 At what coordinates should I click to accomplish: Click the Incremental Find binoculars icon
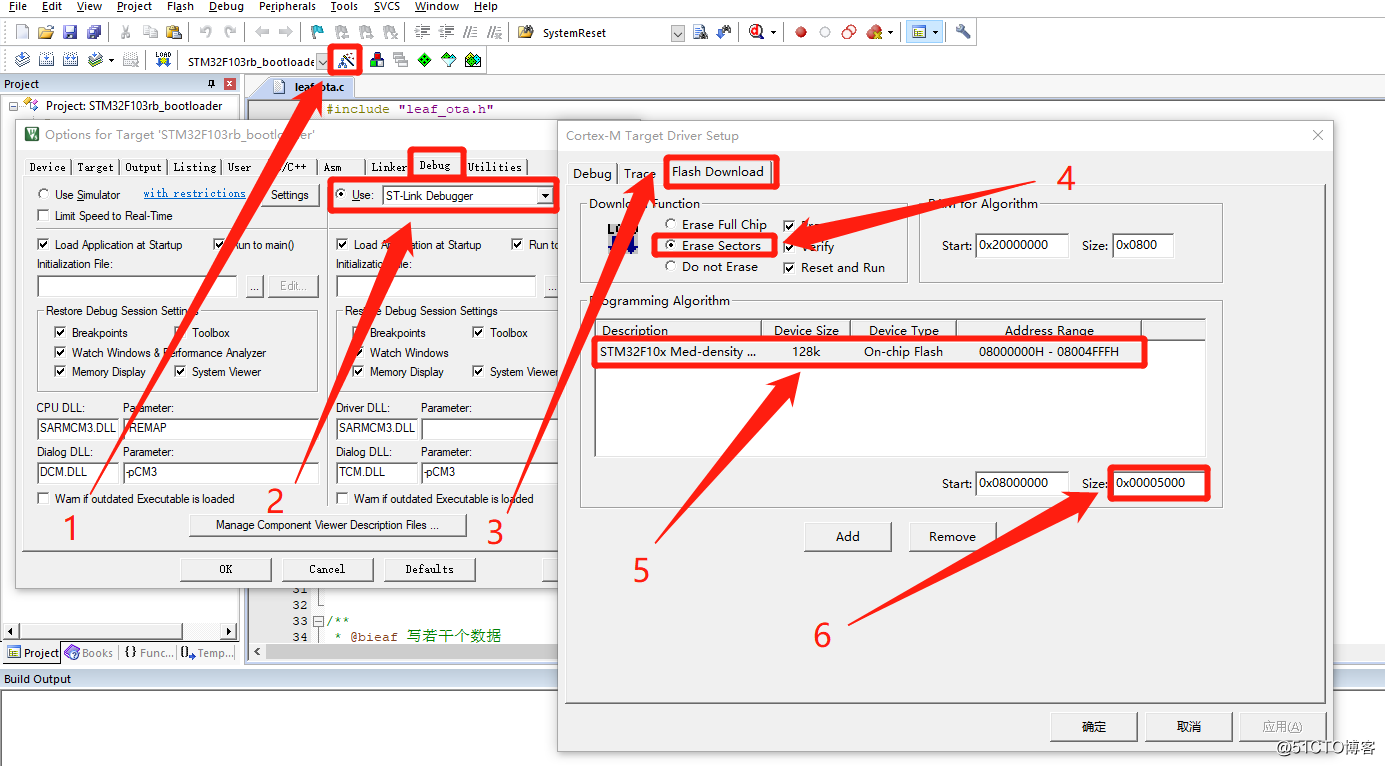point(723,32)
